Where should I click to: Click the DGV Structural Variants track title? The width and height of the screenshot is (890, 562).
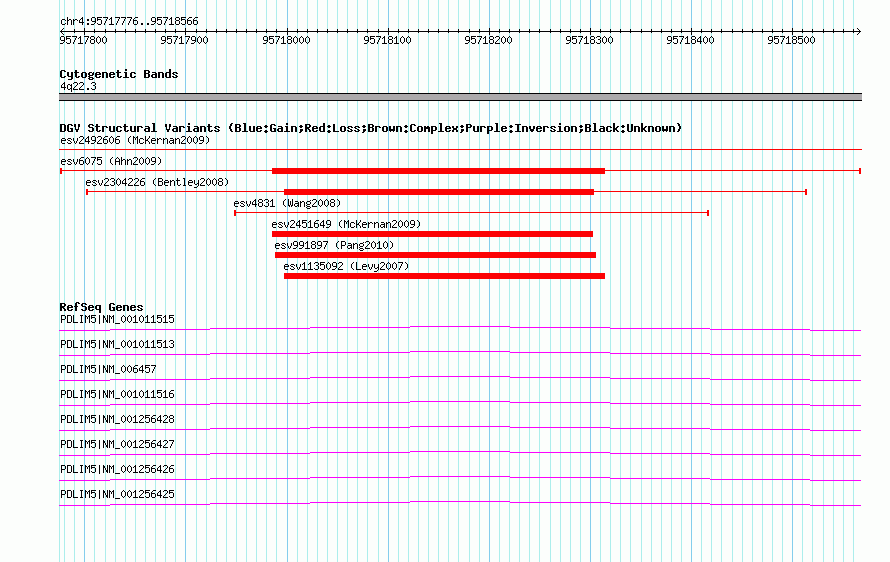[371, 128]
